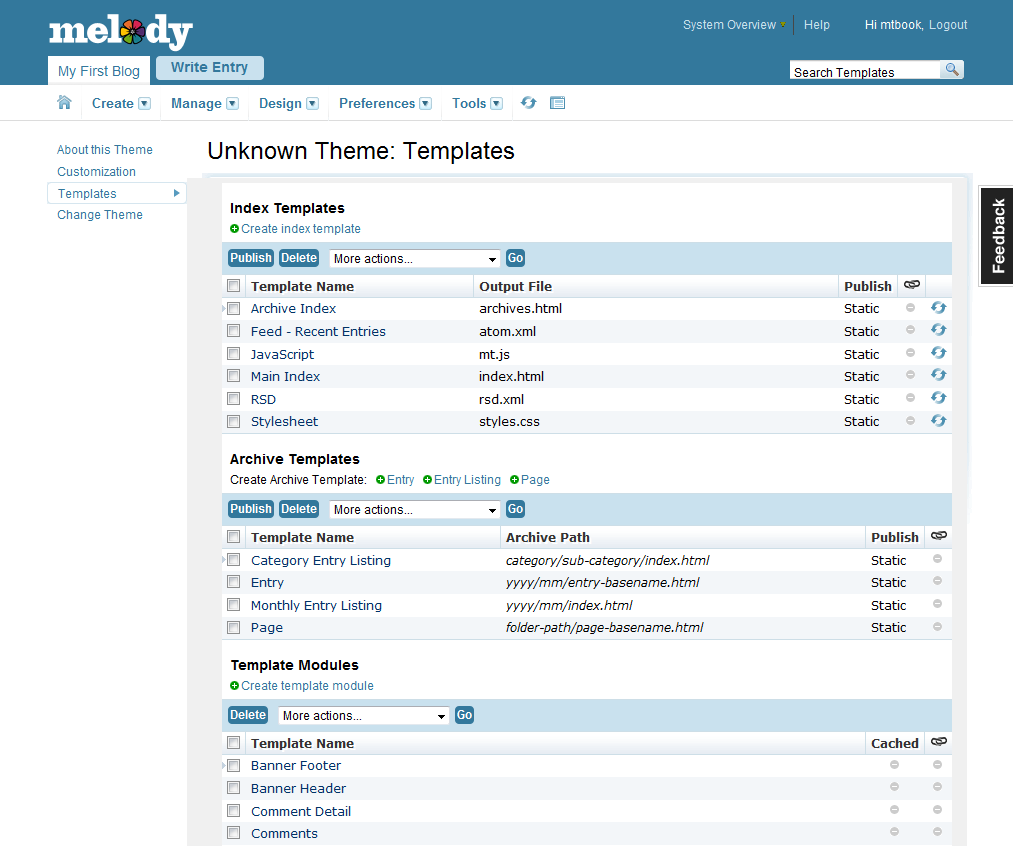This screenshot has height=846, width=1013.
Task: Check the JavaScript template checkbox
Action: click(234, 354)
